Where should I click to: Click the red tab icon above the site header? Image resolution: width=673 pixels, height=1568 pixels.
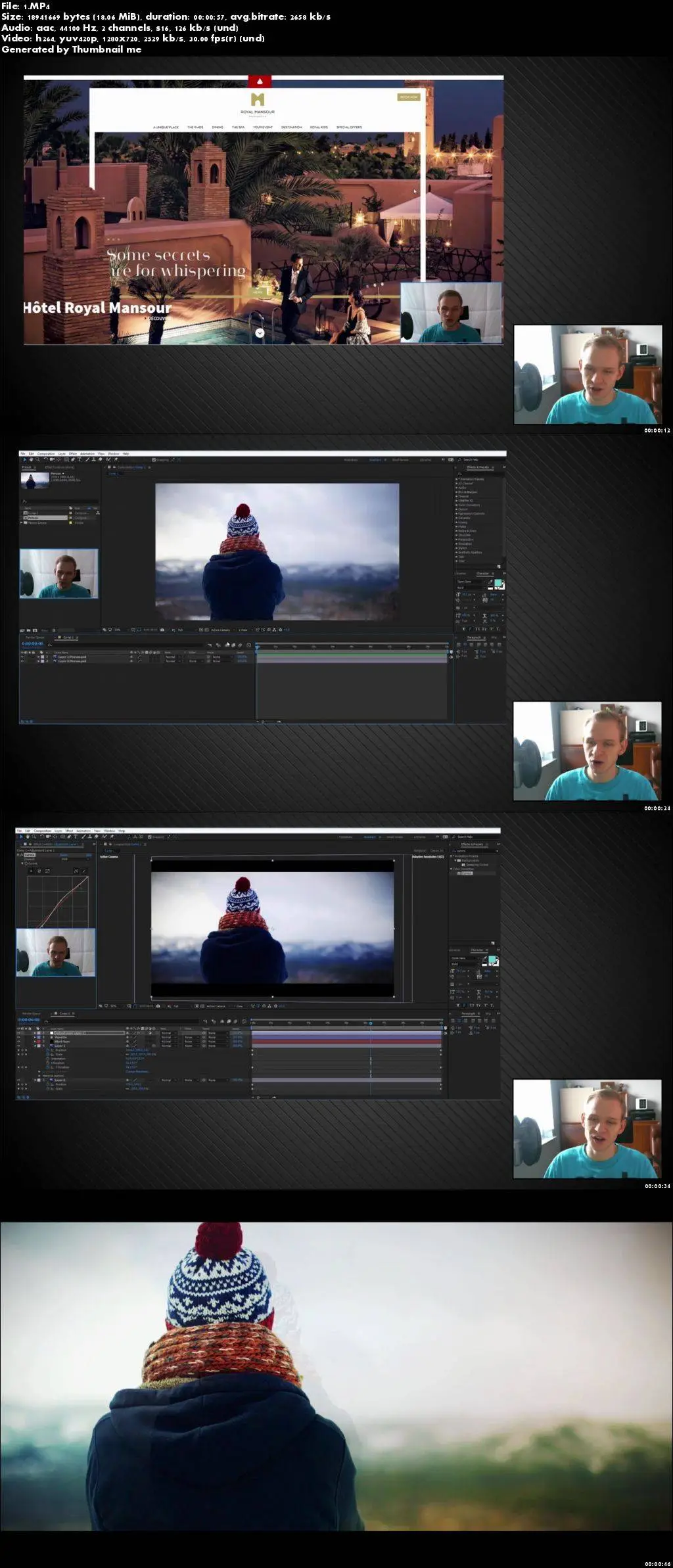point(260,81)
